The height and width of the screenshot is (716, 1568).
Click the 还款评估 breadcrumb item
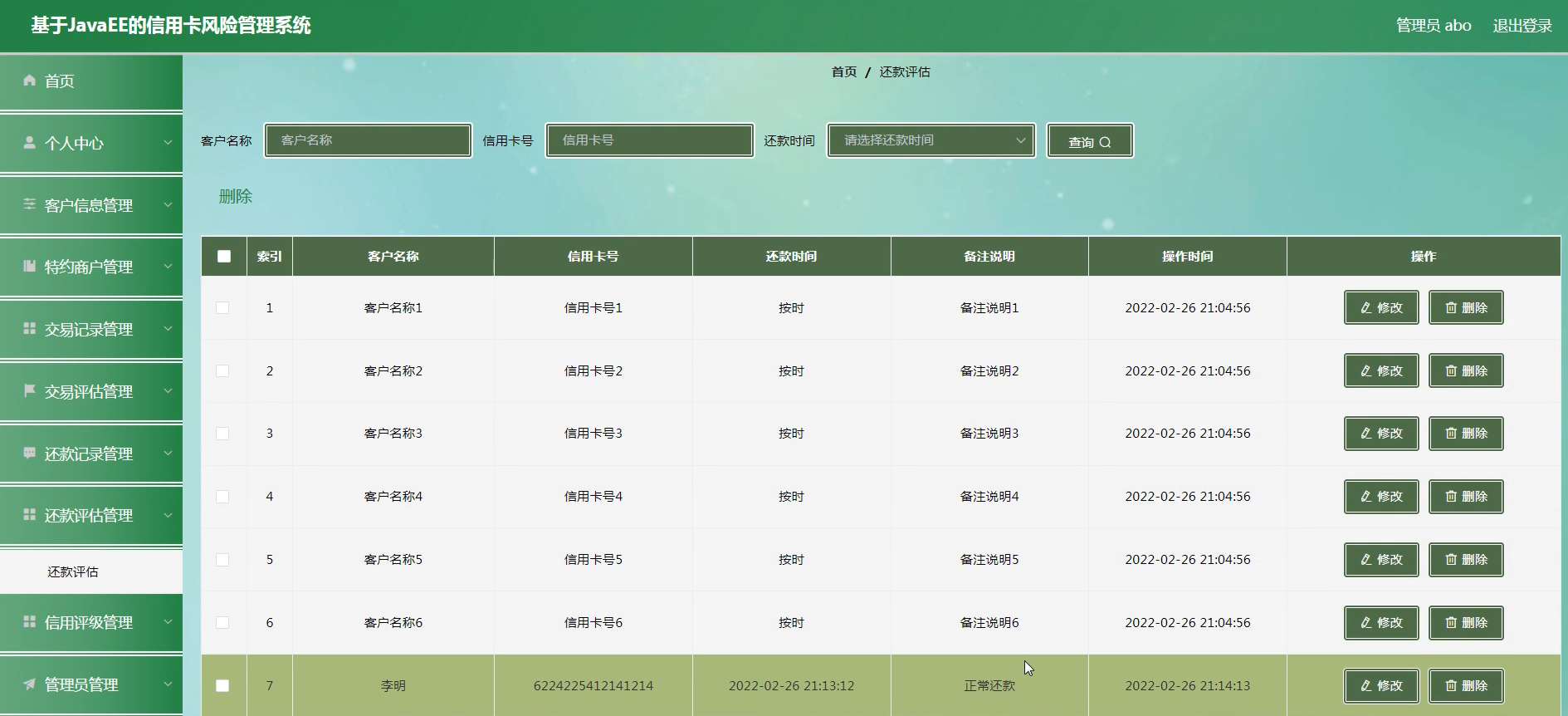[x=905, y=72]
